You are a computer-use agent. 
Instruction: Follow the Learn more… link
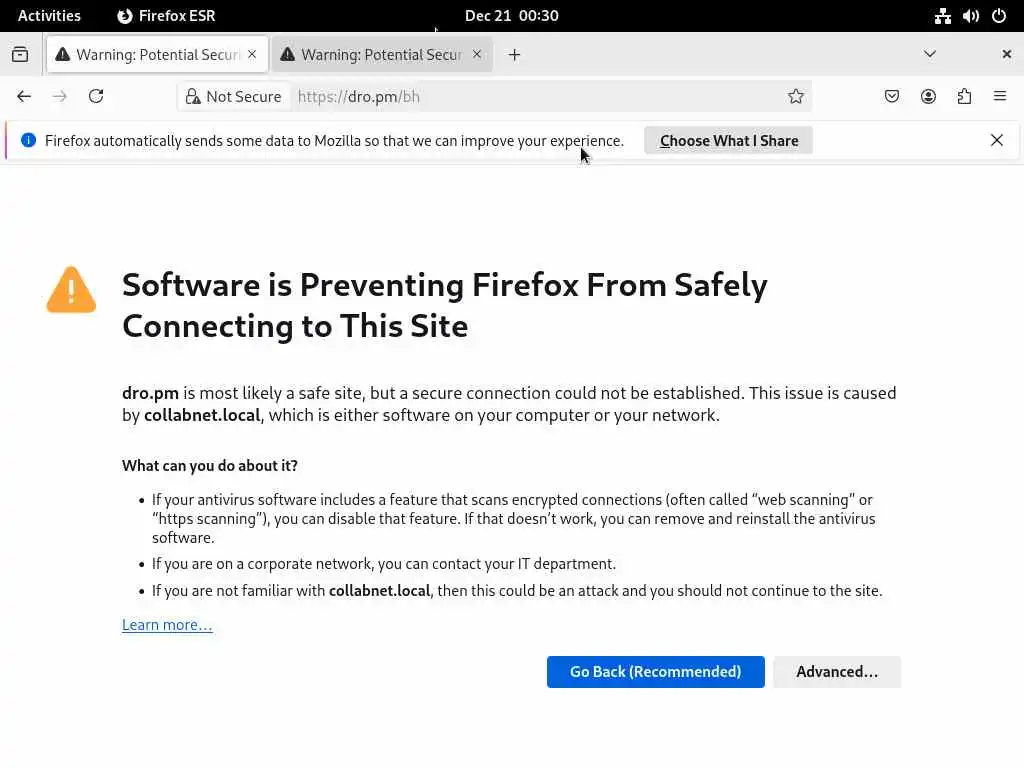click(x=167, y=625)
